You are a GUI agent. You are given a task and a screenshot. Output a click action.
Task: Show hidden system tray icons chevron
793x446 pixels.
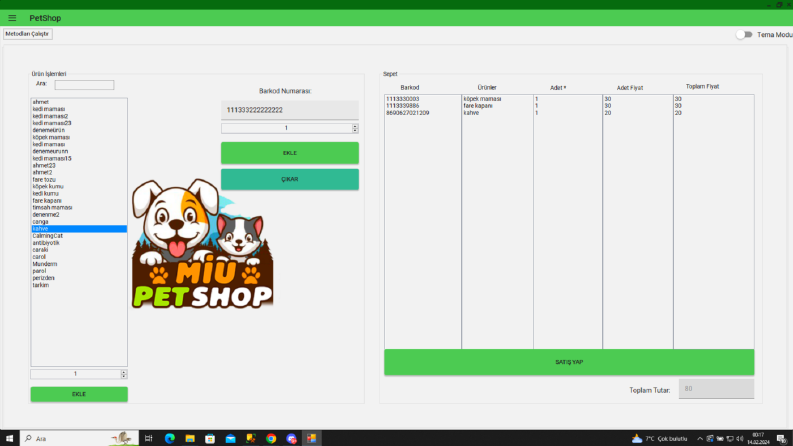(x=700, y=438)
